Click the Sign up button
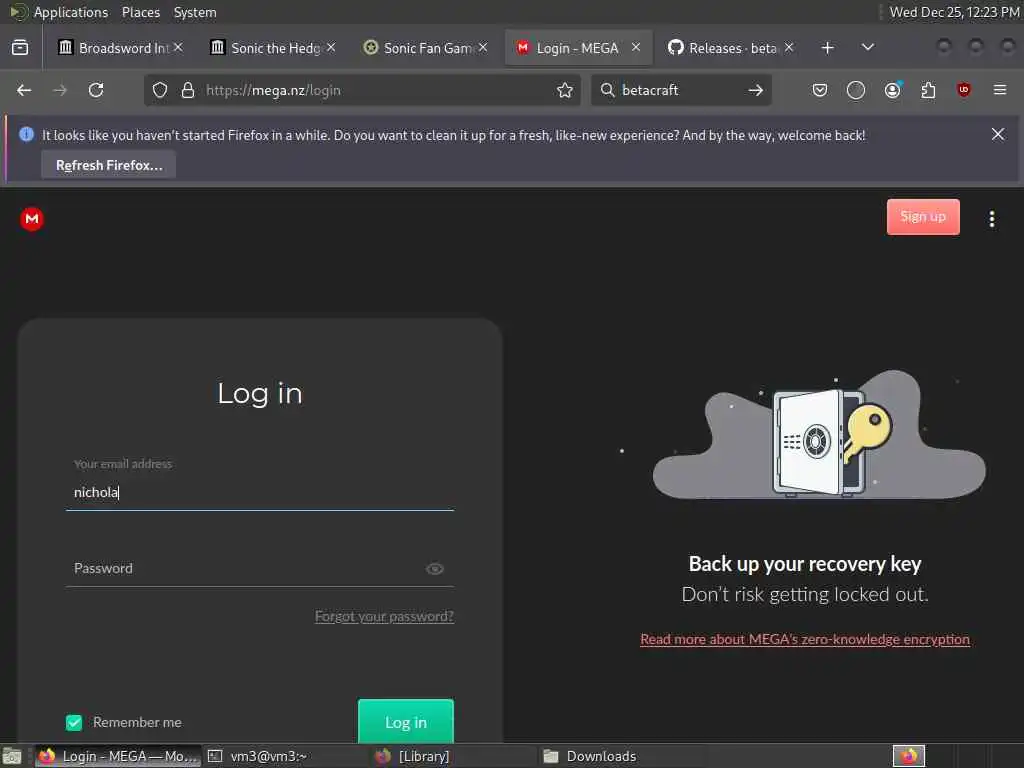 point(923,217)
